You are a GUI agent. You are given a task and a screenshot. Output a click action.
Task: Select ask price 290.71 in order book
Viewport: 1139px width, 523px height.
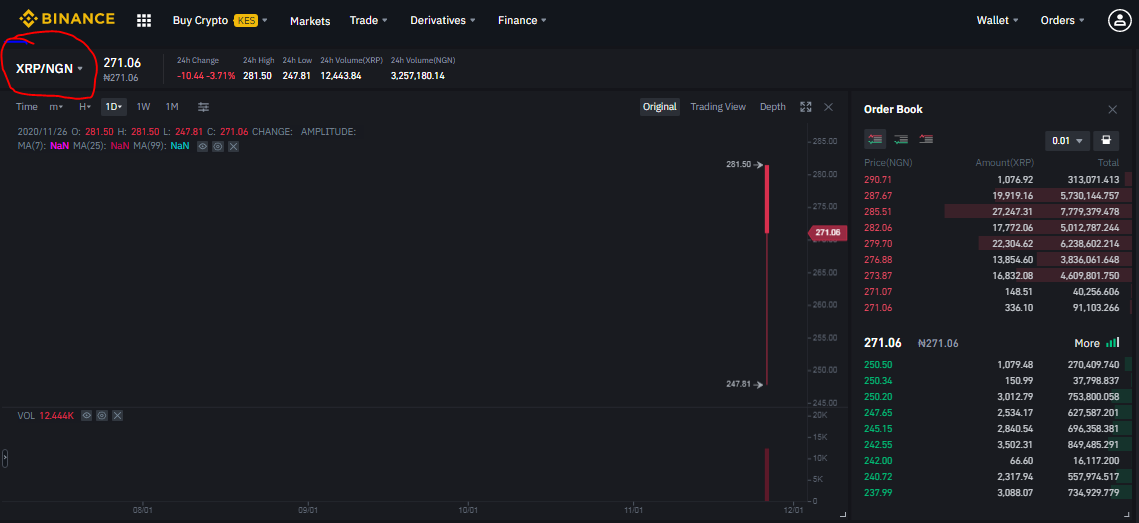click(878, 179)
